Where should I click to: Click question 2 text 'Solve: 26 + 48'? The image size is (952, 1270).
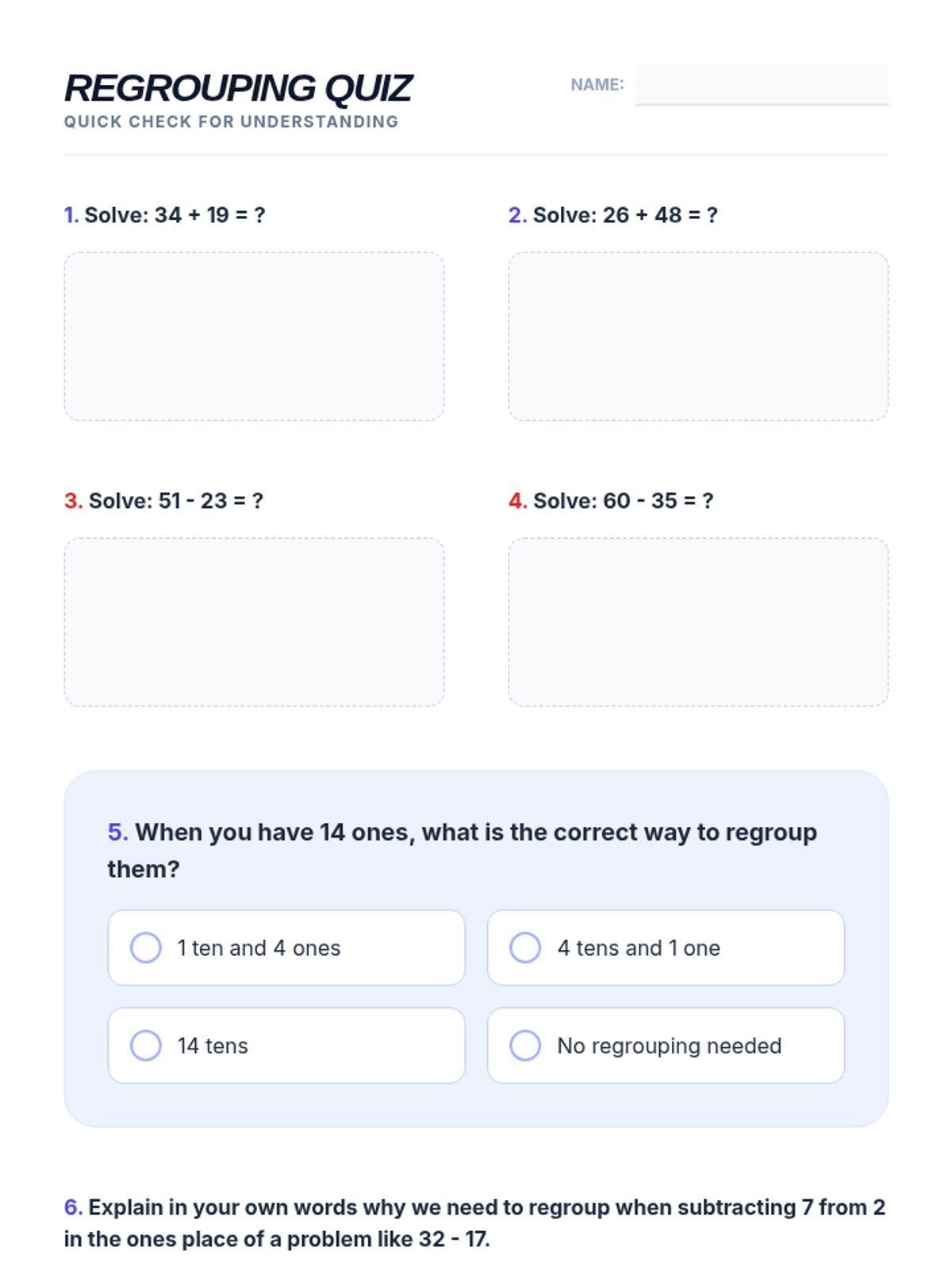[625, 215]
